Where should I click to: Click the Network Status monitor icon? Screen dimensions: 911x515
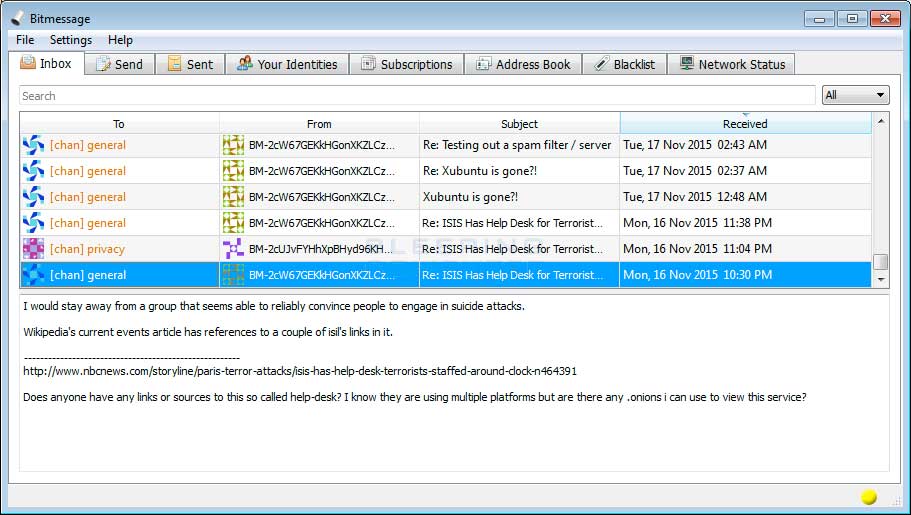click(687, 63)
